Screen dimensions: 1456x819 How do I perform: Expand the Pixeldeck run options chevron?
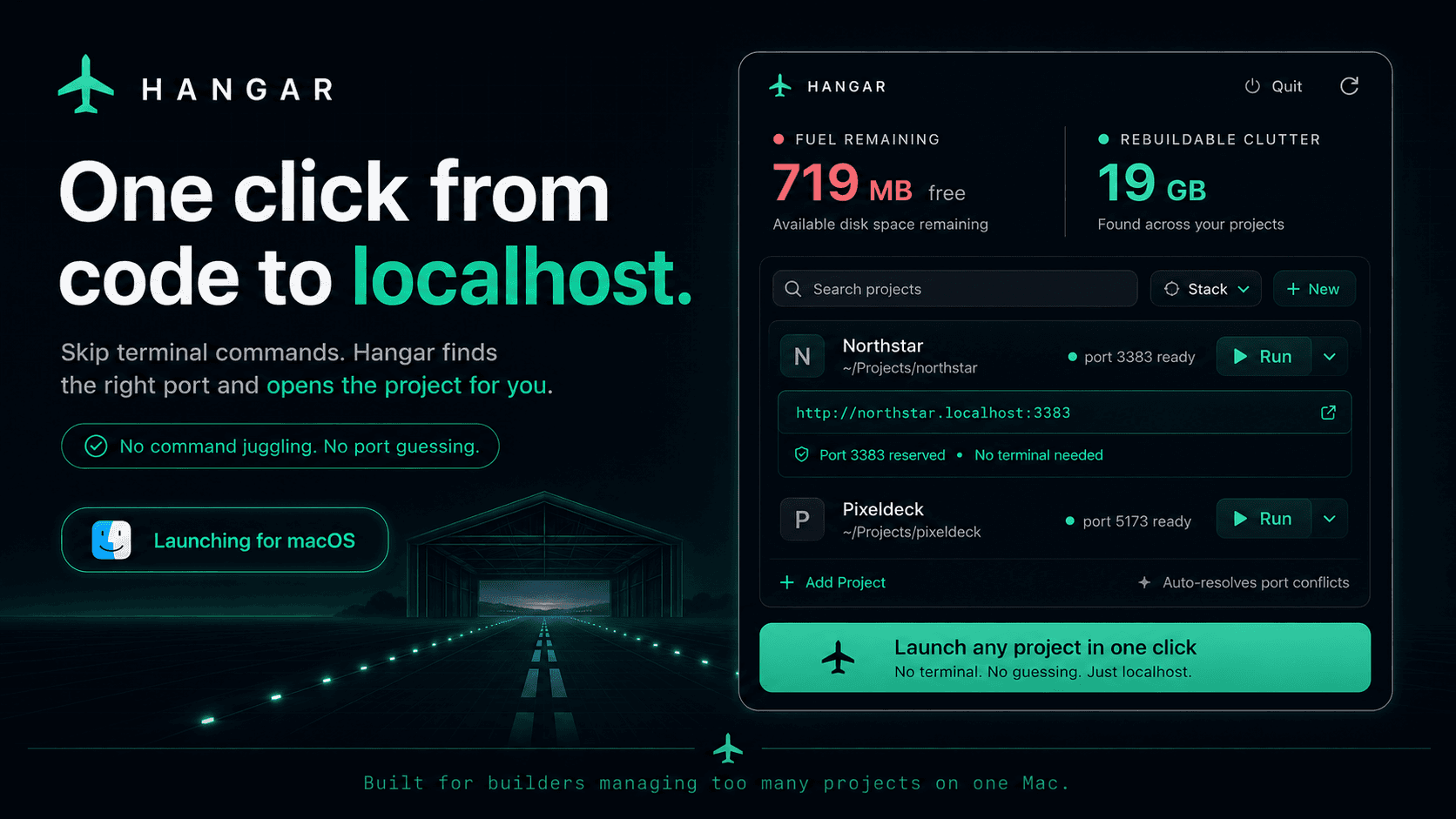pos(1330,519)
